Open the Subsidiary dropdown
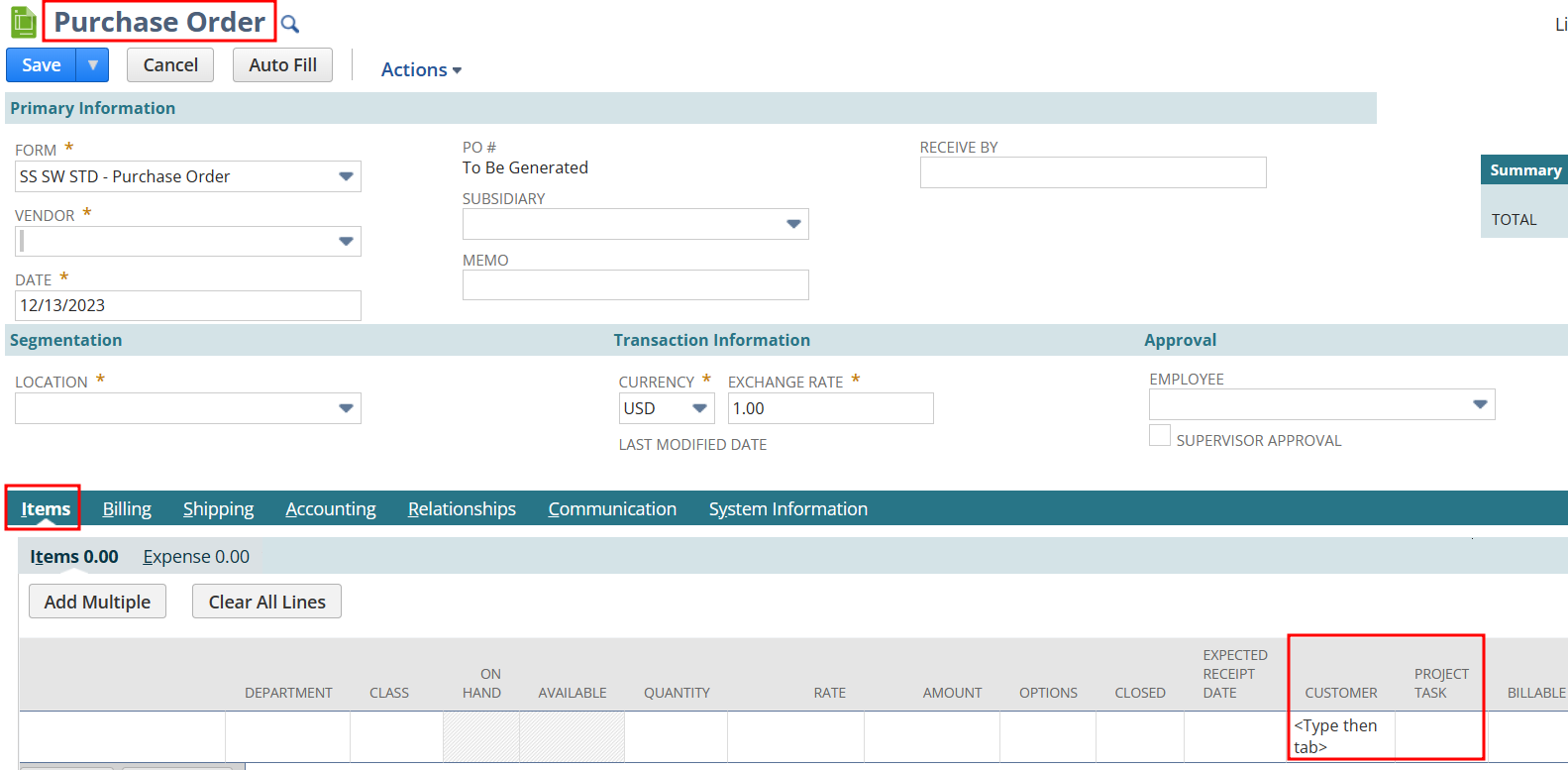The image size is (1568, 770). tap(793, 224)
